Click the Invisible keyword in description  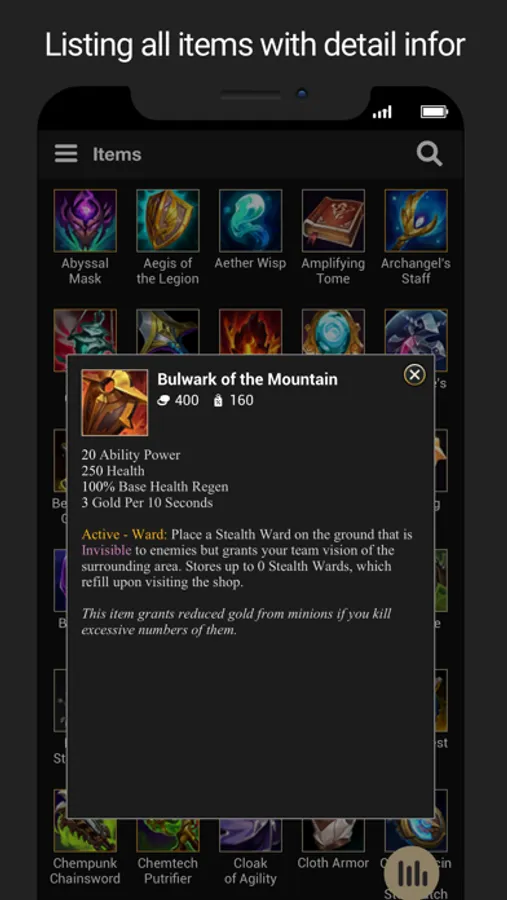pos(106,550)
